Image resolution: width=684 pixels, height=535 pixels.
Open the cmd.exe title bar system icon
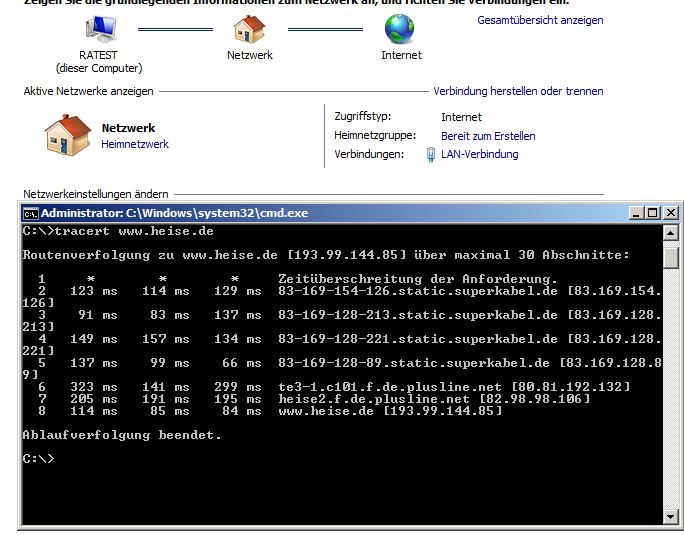[x=31, y=213]
